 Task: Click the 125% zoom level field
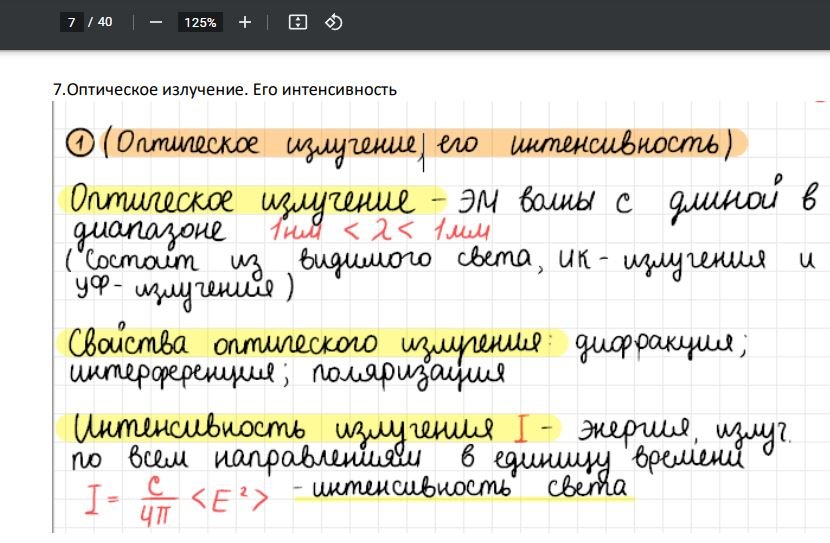(x=200, y=22)
